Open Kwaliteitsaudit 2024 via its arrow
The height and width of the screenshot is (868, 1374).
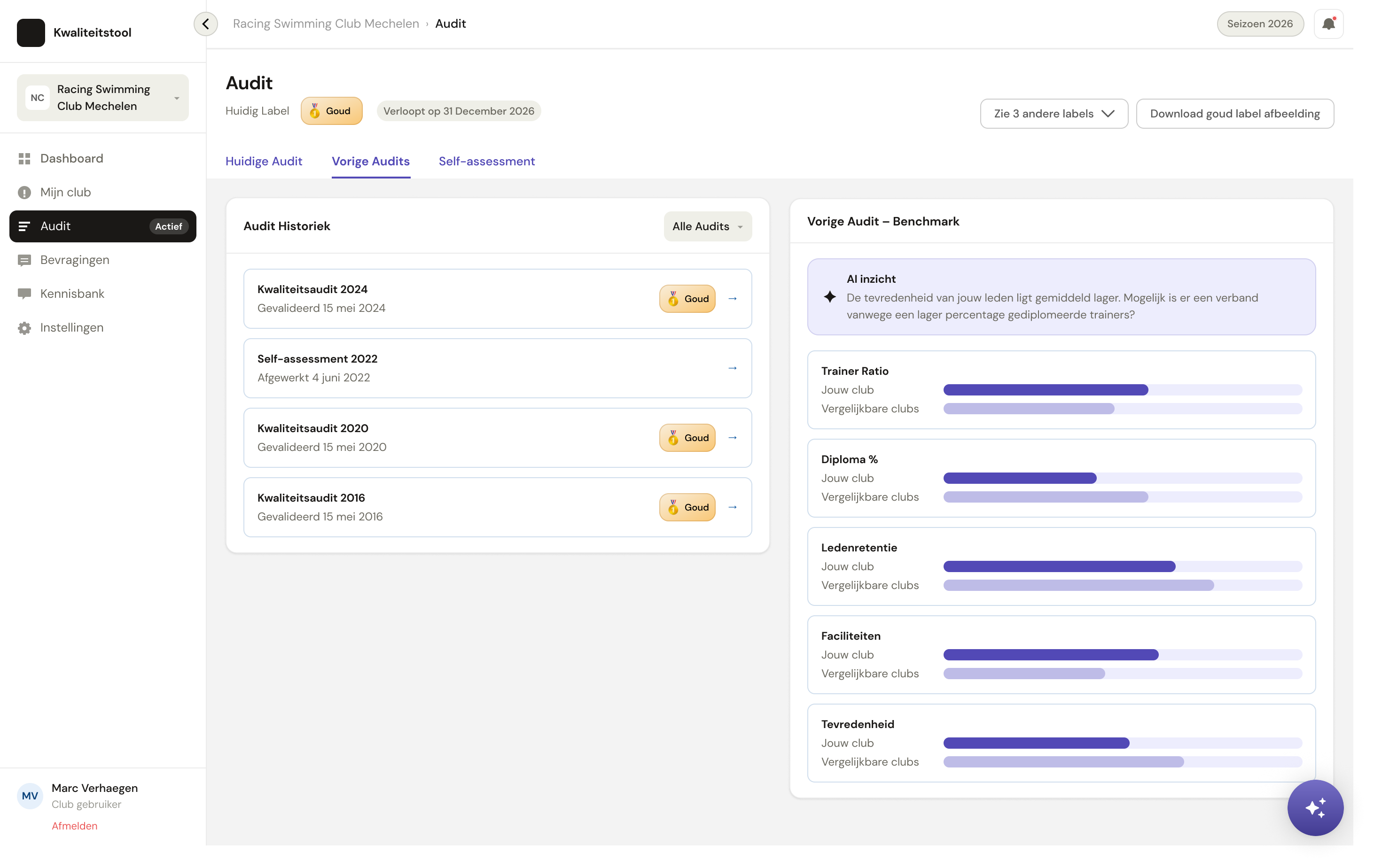coord(733,298)
